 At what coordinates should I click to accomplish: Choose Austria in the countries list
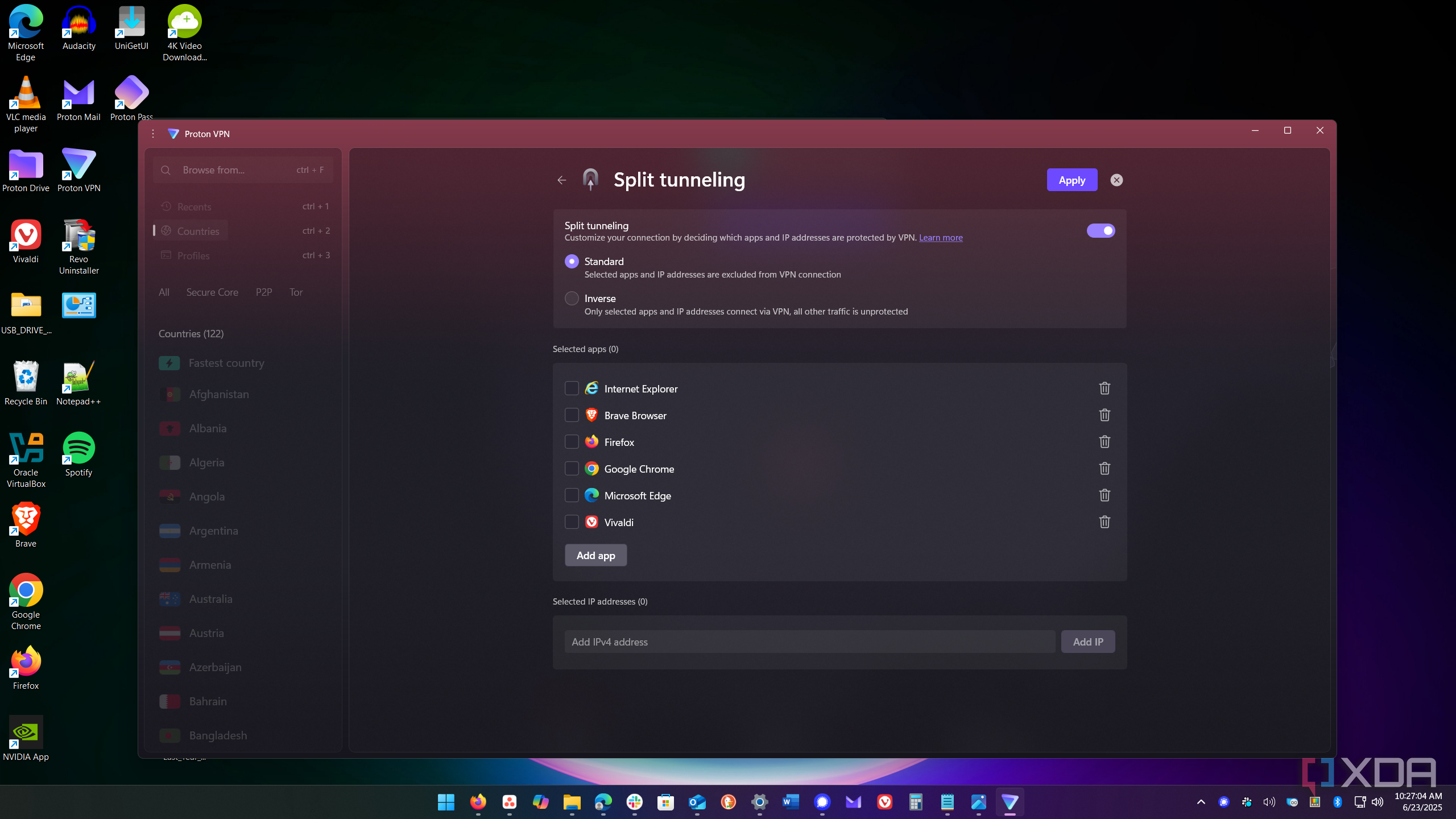tap(243, 633)
